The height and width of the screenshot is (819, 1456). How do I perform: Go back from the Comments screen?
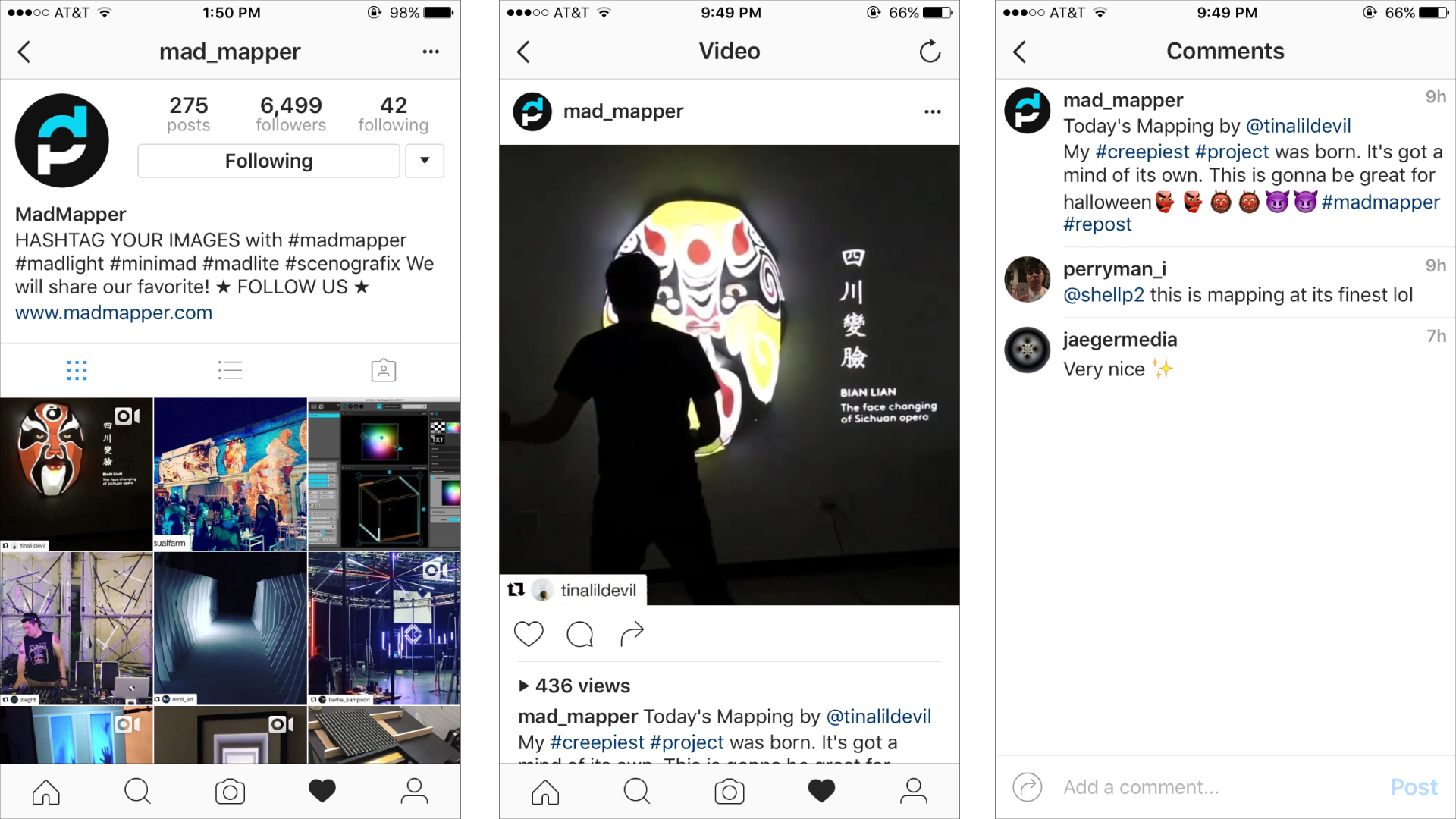pos(1019,52)
